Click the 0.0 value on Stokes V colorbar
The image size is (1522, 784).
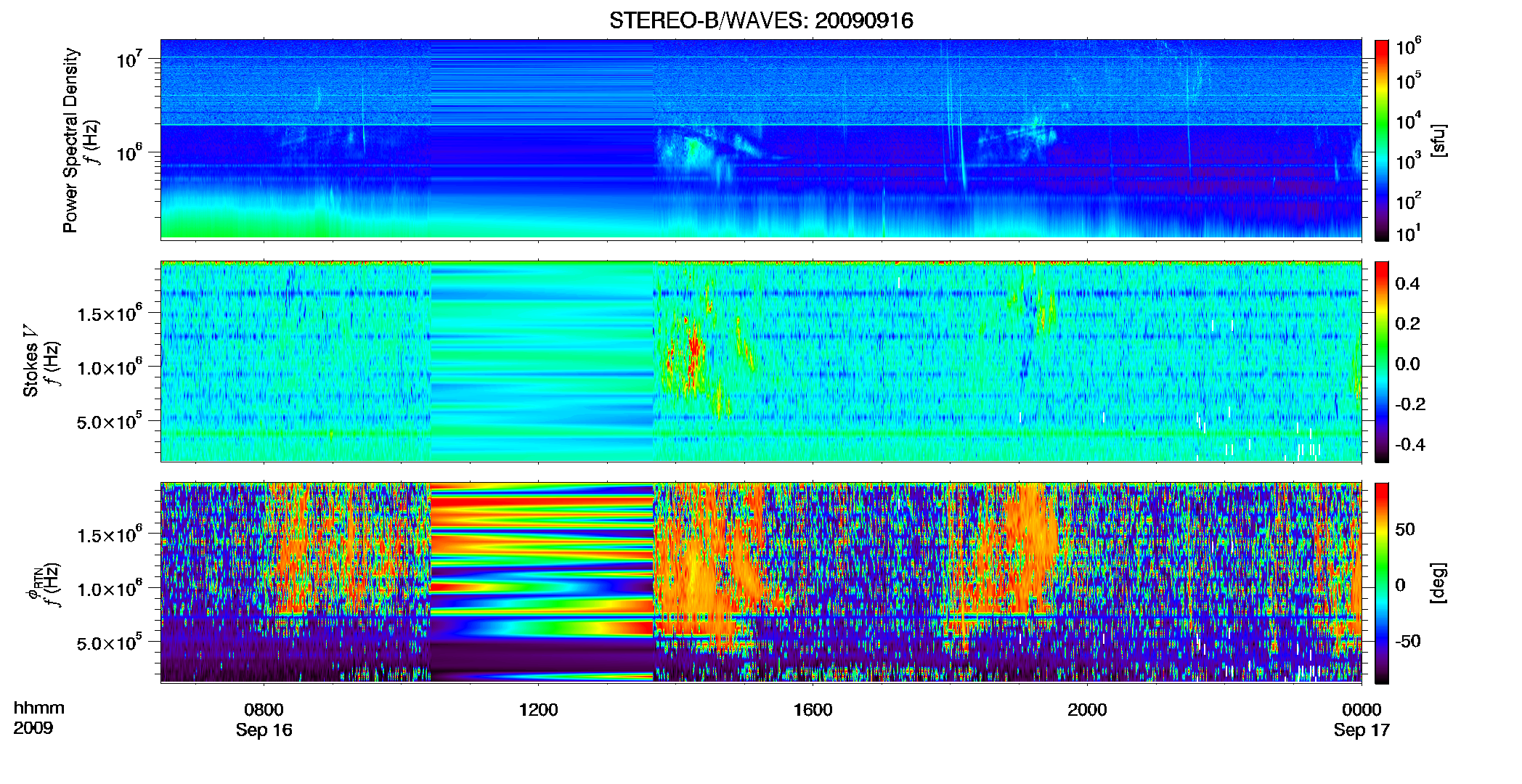coord(1407,364)
